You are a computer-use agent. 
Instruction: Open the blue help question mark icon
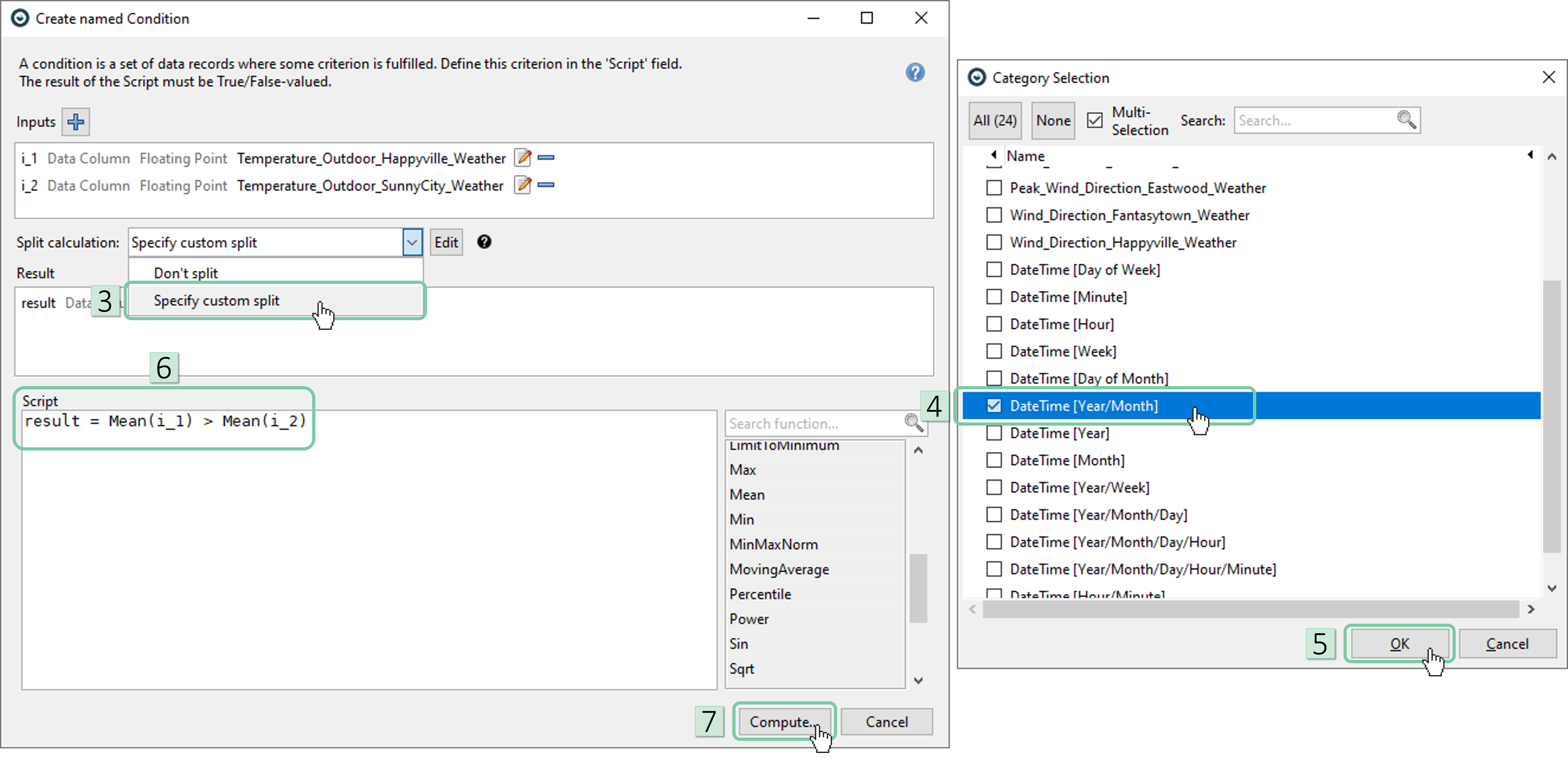[x=914, y=73]
